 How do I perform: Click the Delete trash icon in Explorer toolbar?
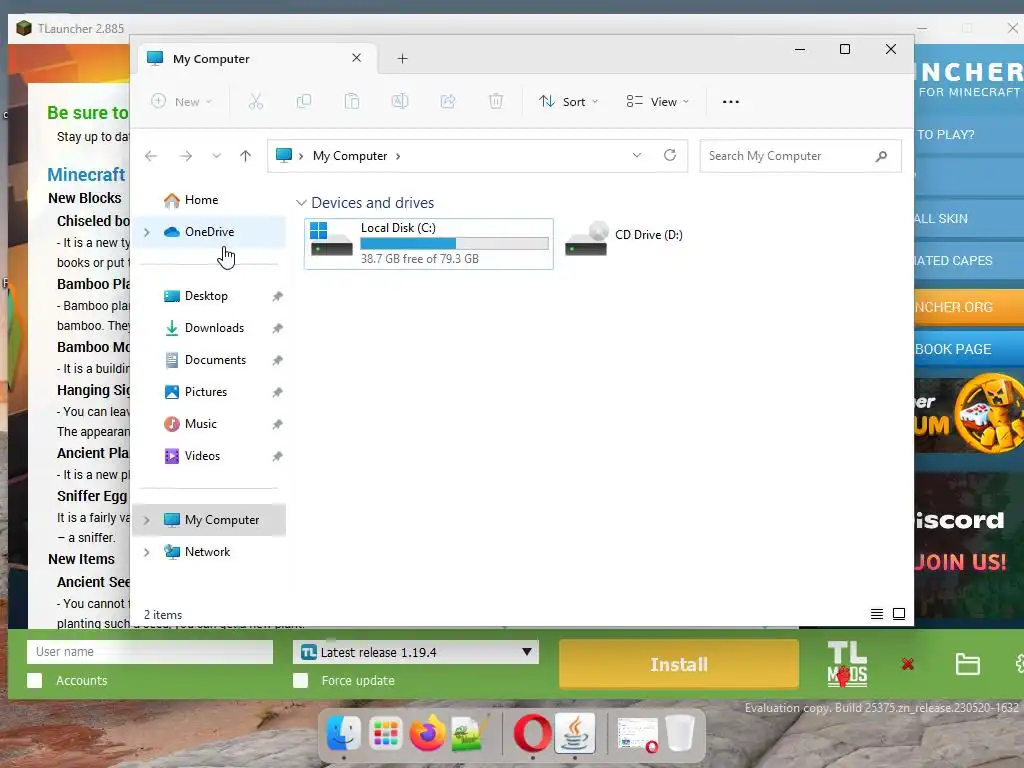coord(496,101)
